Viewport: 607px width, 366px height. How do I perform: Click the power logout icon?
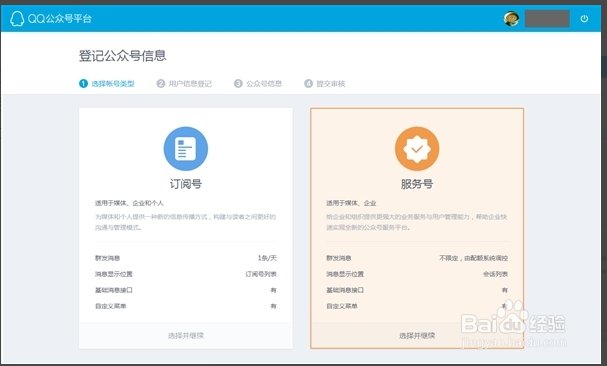point(584,19)
